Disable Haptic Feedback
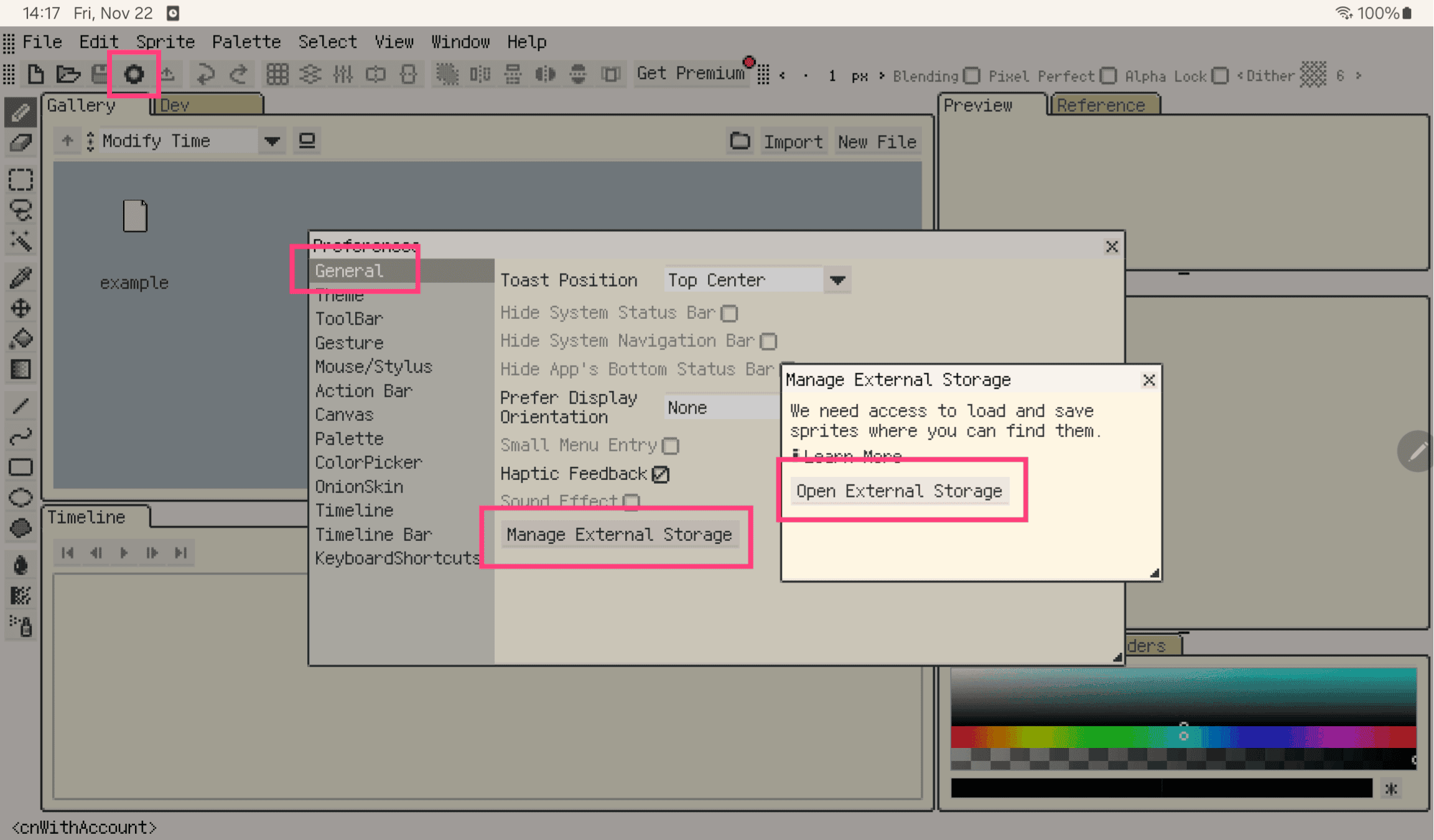The image size is (1434, 840). pyautogui.click(x=661, y=474)
